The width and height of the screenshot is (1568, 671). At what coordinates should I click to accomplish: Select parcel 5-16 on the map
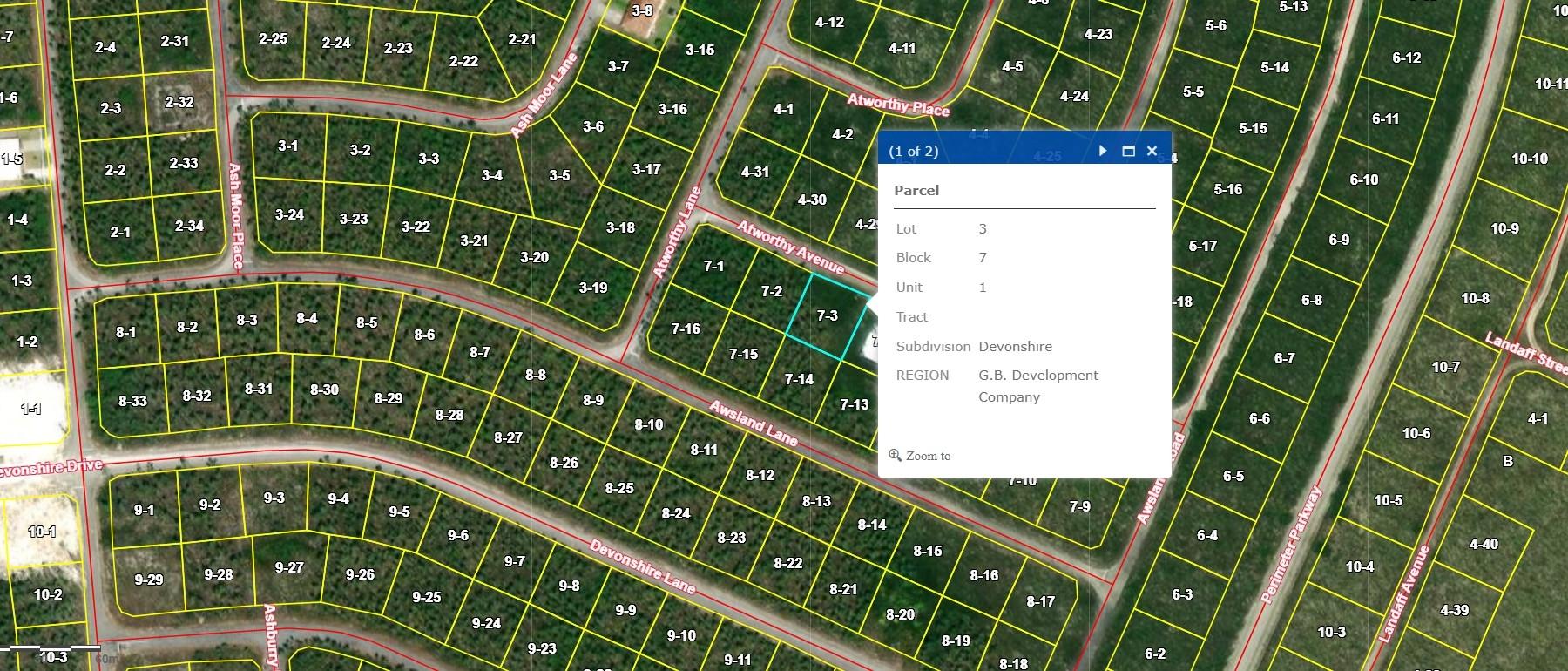(1228, 189)
